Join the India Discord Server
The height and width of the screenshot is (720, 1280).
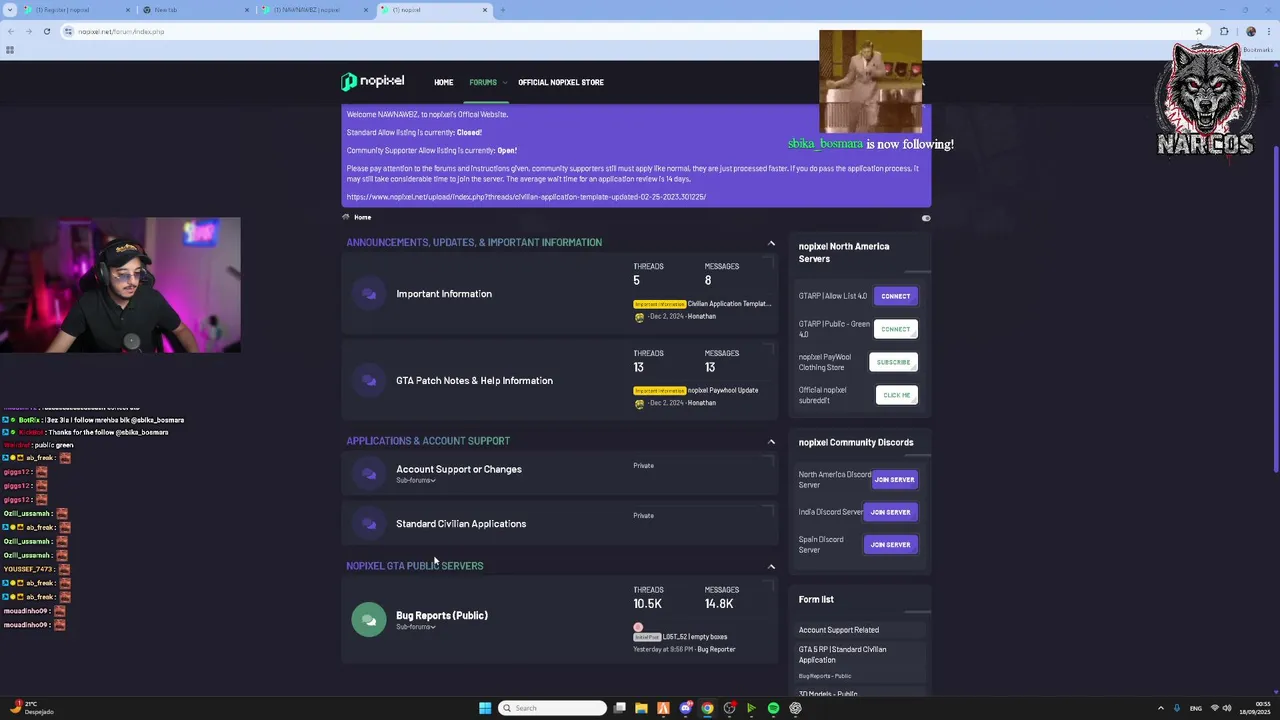890,512
